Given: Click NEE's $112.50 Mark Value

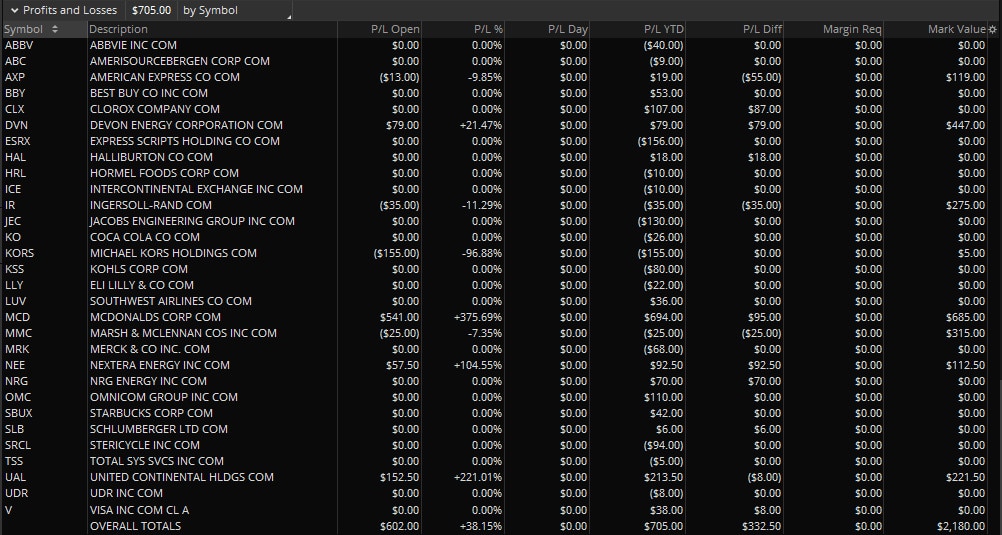Looking at the screenshot, I should click(966, 365).
